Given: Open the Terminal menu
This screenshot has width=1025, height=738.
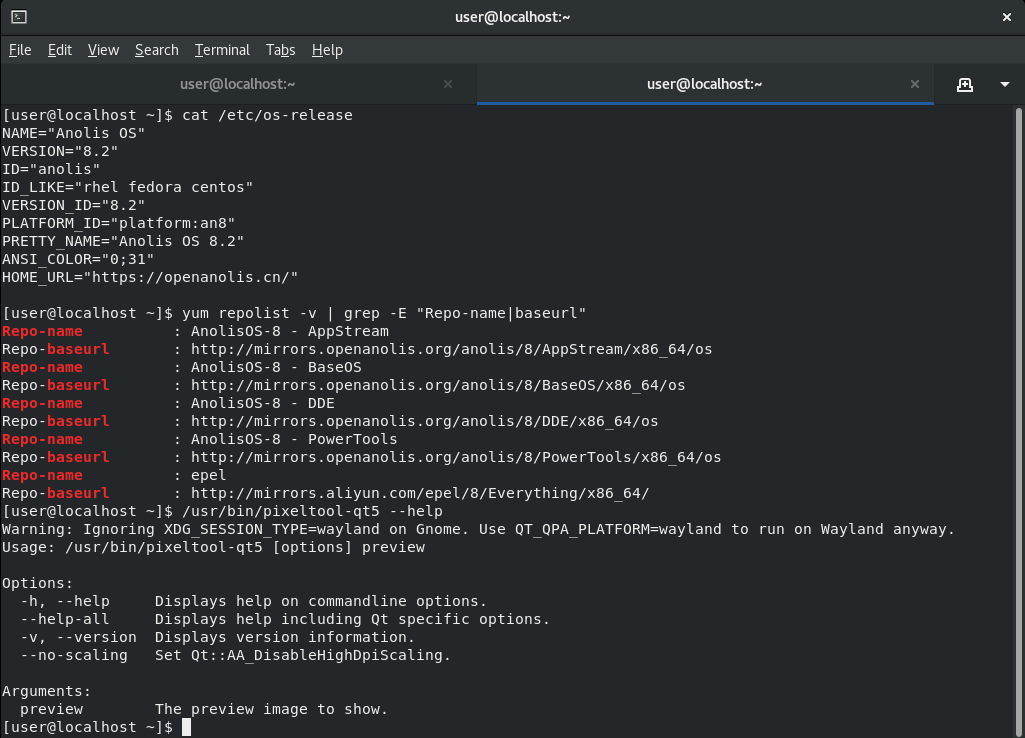Looking at the screenshot, I should (222, 50).
